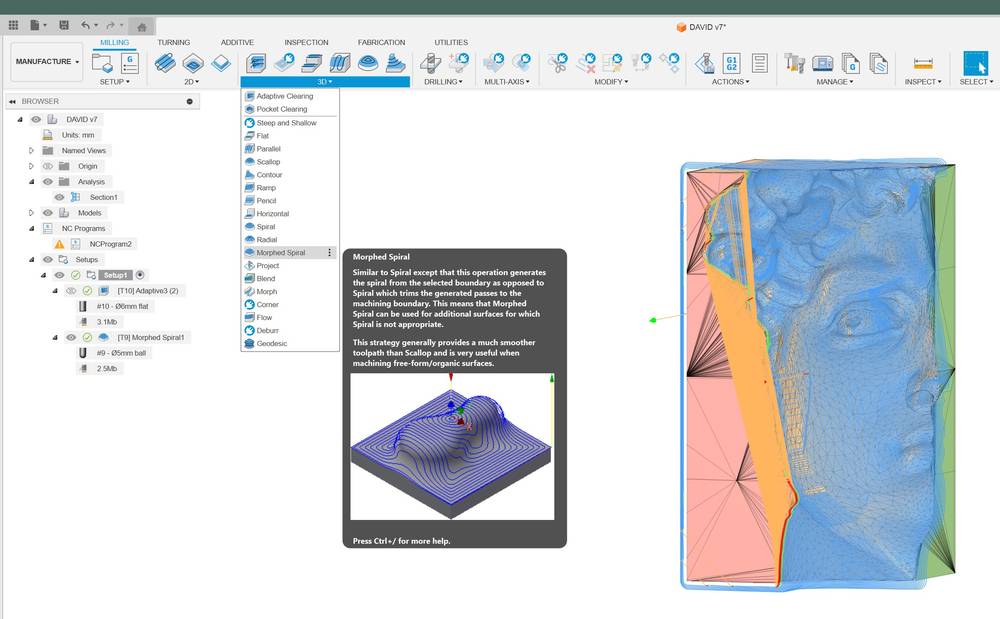Activate the Setup1 radio button
The height and width of the screenshot is (619, 1000).
140,275
